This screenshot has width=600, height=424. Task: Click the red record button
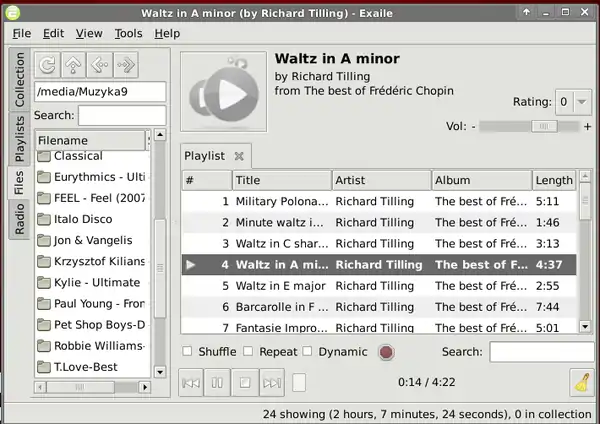(x=386, y=352)
